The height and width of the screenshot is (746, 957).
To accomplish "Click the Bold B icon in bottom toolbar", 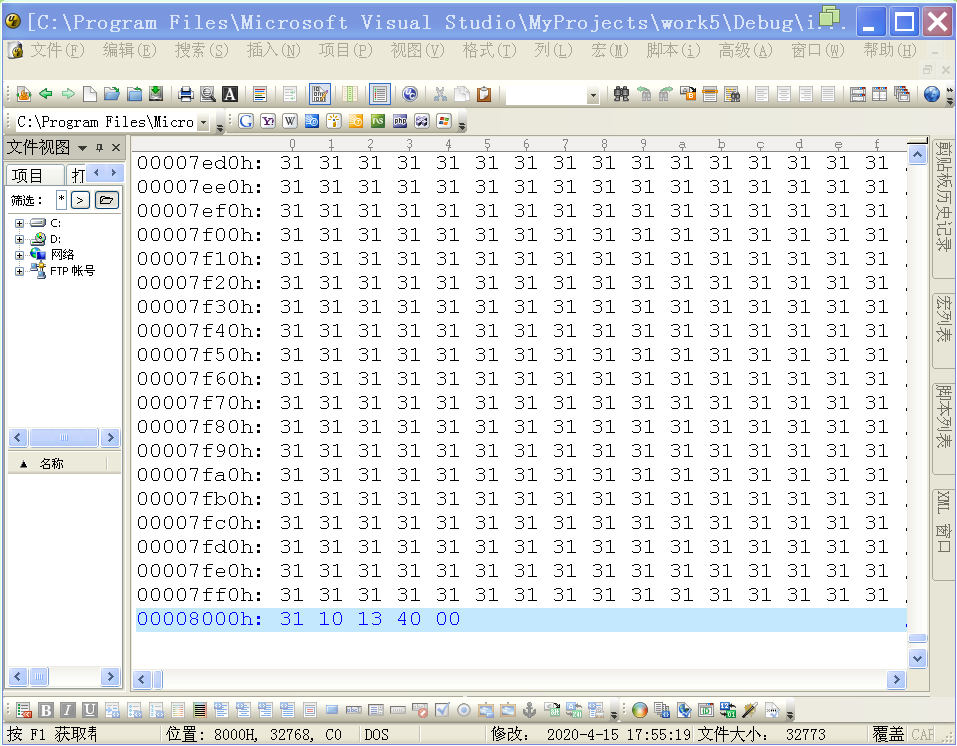I will point(46,710).
